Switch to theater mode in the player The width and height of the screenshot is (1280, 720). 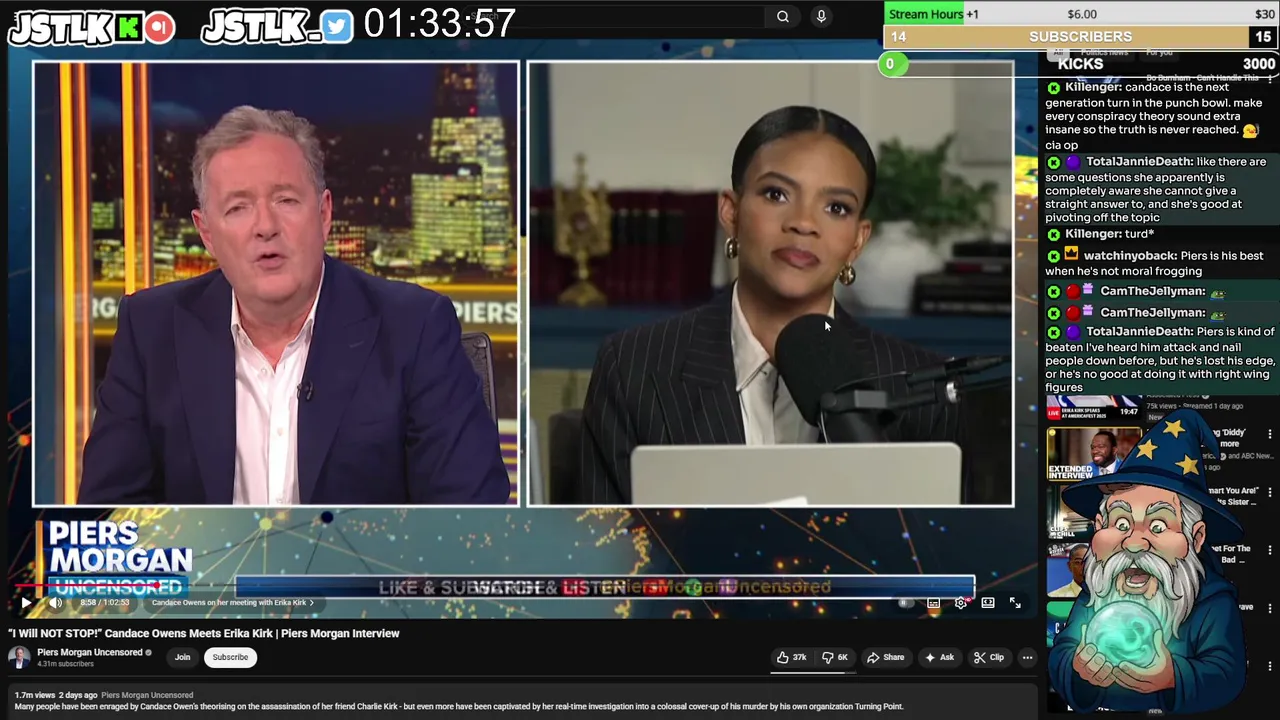(x=988, y=603)
